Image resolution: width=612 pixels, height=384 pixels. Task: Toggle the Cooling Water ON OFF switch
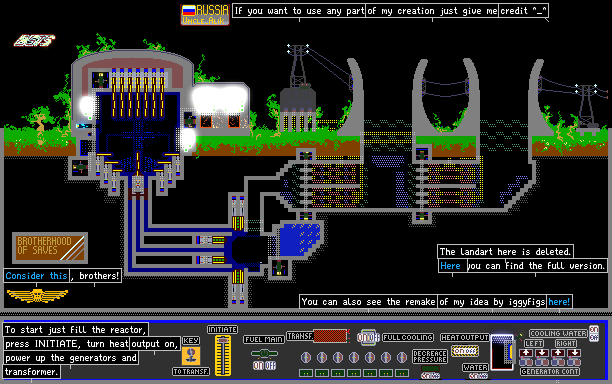coord(594,333)
